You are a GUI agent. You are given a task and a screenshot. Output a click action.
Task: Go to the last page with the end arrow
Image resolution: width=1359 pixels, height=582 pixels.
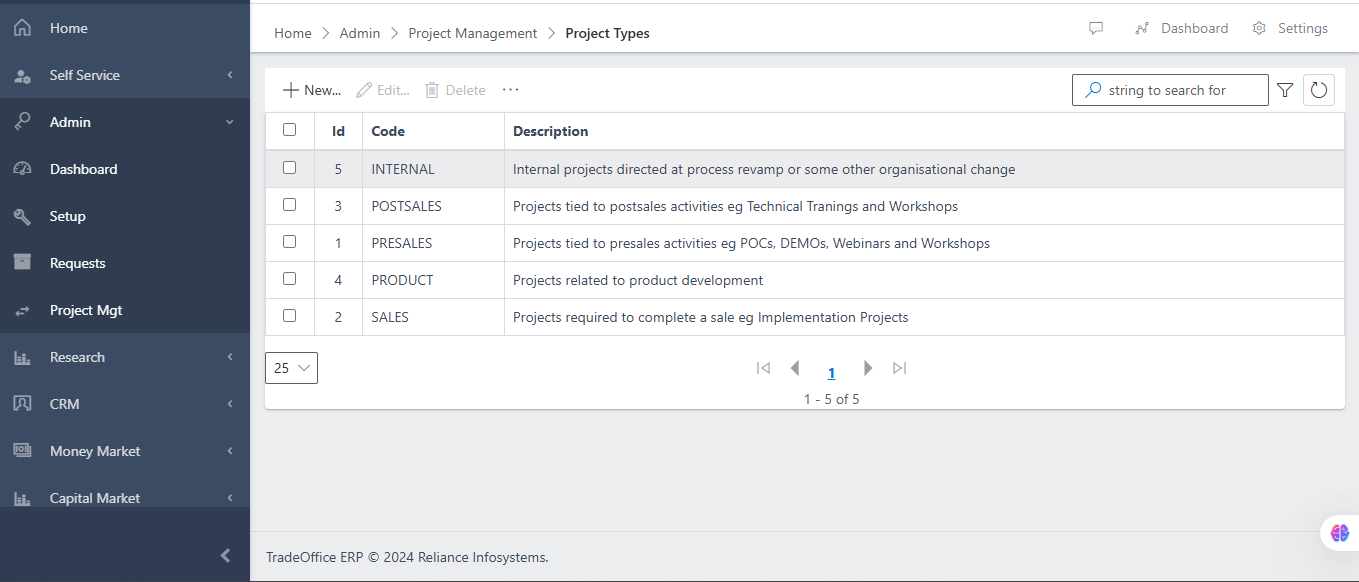tap(898, 368)
